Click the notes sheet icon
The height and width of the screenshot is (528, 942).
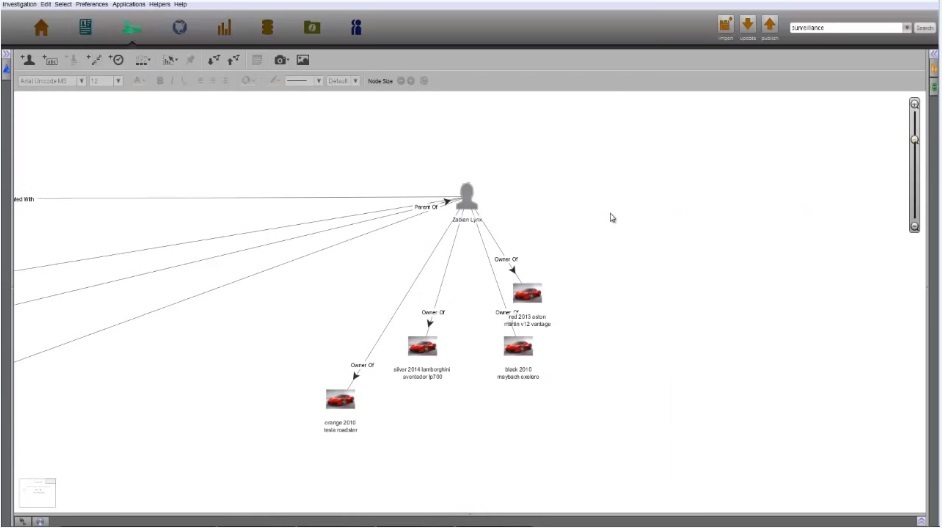coord(257,60)
